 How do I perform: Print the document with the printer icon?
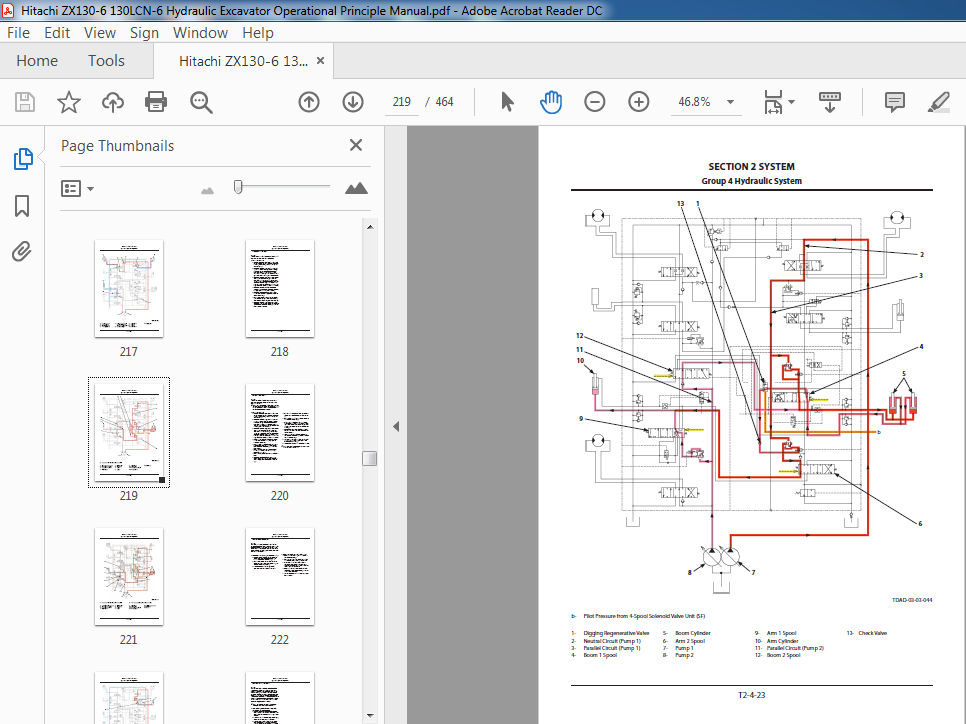coord(156,102)
